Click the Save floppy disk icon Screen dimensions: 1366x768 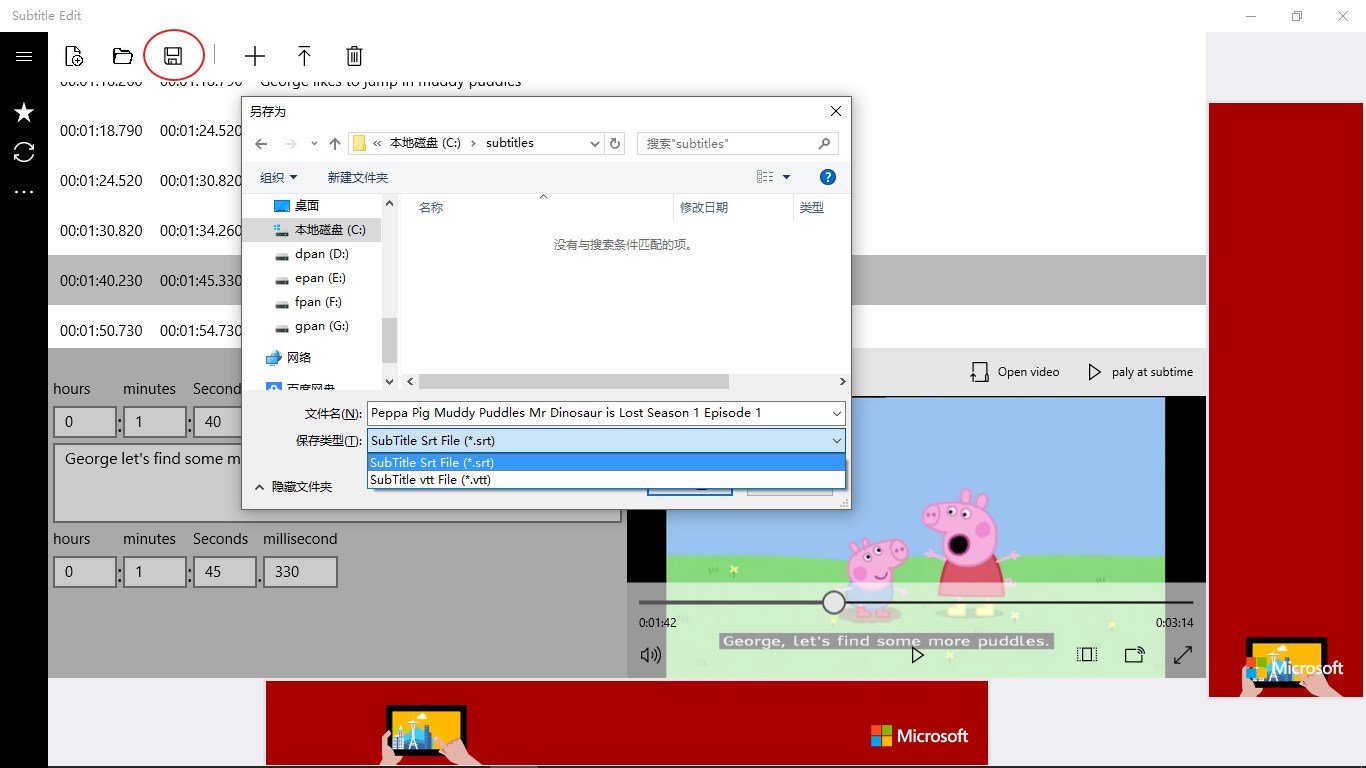click(x=173, y=56)
